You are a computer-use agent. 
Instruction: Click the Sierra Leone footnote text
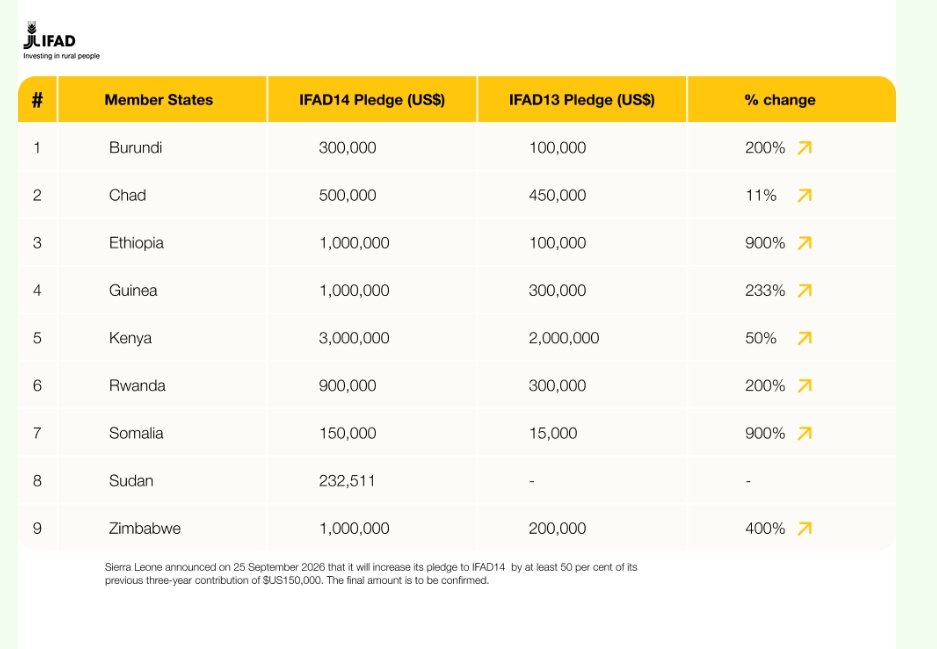[371, 574]
